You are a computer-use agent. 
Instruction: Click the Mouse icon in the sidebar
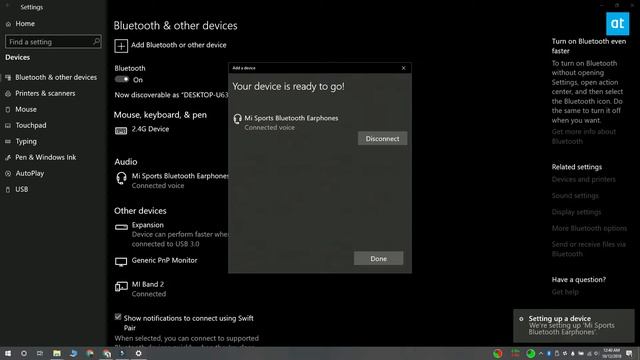(x=8, y=109)
